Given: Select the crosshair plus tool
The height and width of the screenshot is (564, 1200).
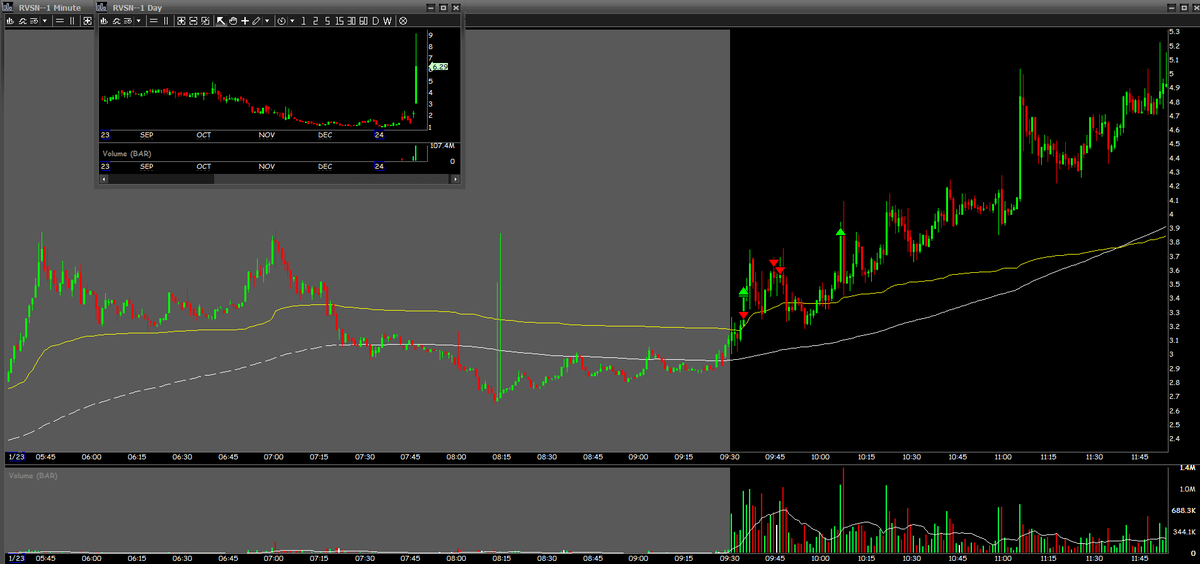Looking at the screenshot, I should (x=245, y=20).
